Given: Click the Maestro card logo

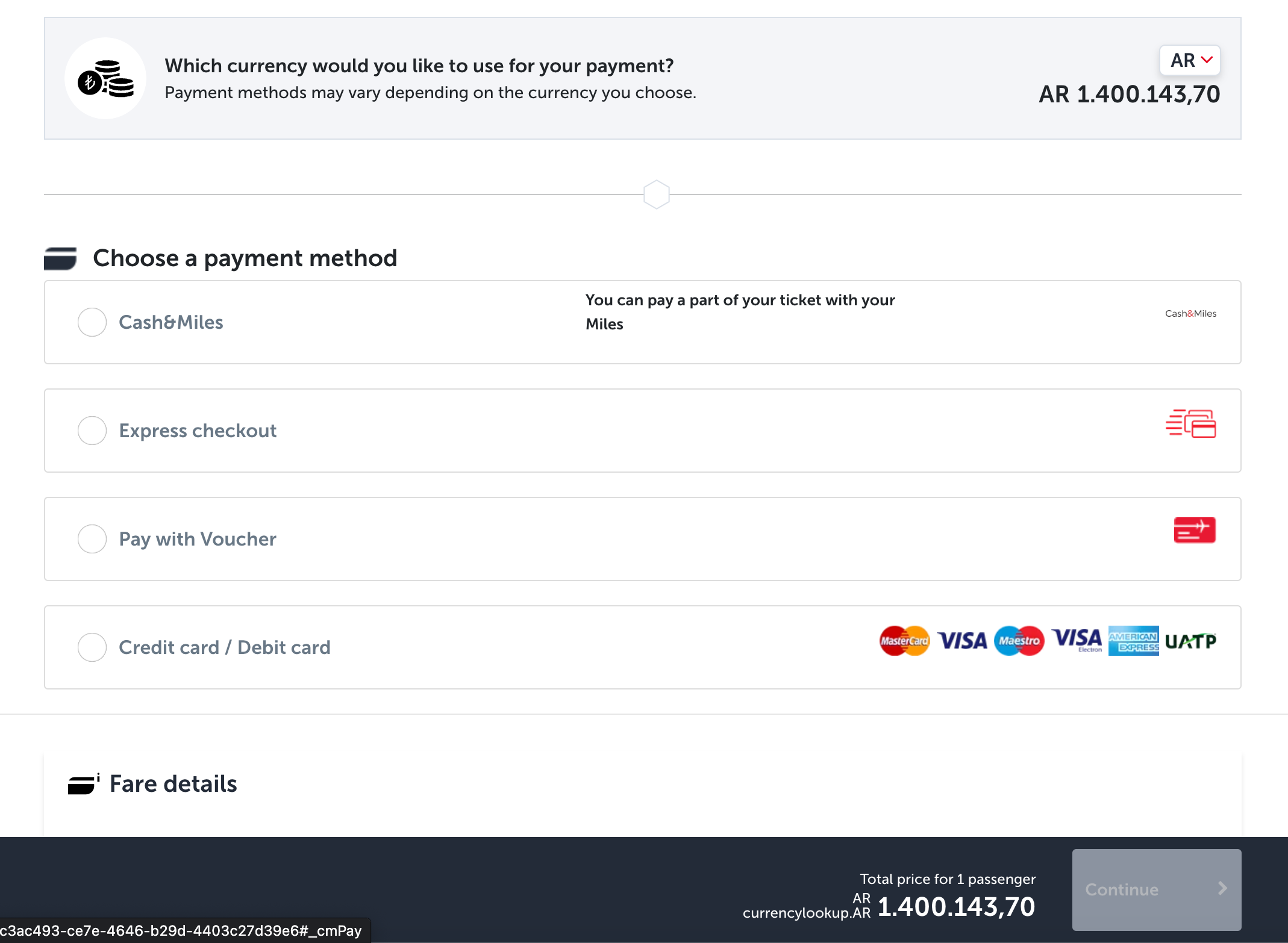Looking at the screenshot, I should [x=1019, y=641].
